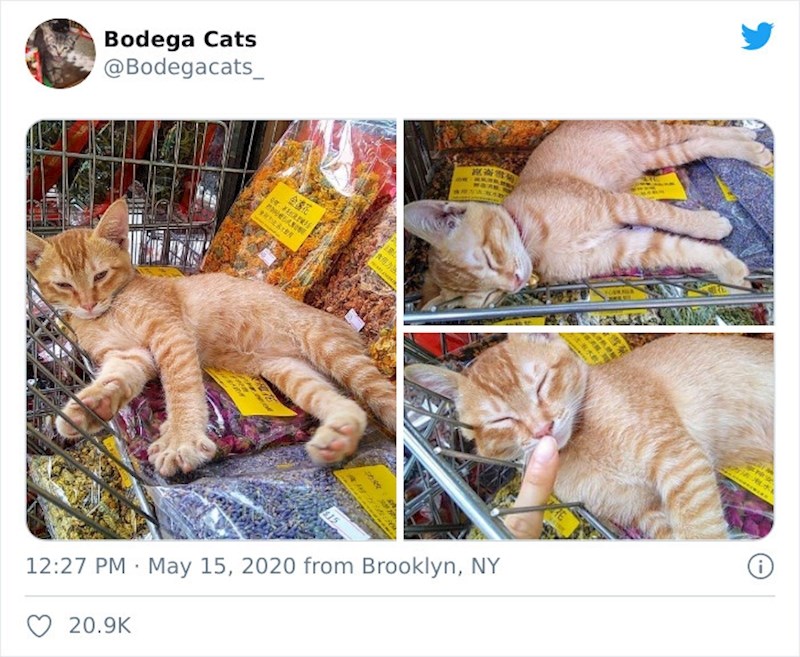Open the photo with a finger touching the cat's nose
800x657 pixels.
pos(589,436)
